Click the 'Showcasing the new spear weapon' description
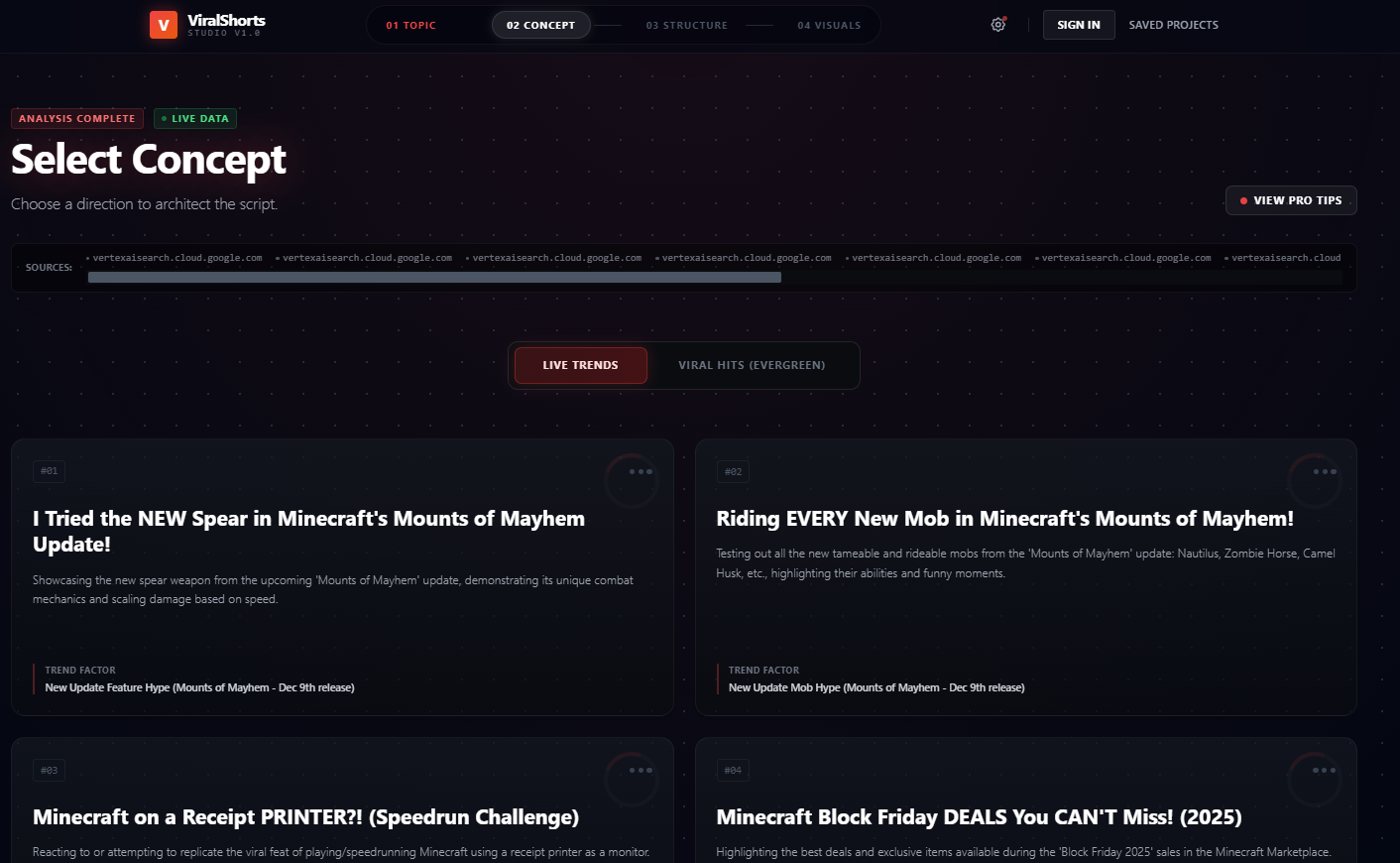Screen dimensions: 1400x863 pyautogui.click(x=333, y=589)
